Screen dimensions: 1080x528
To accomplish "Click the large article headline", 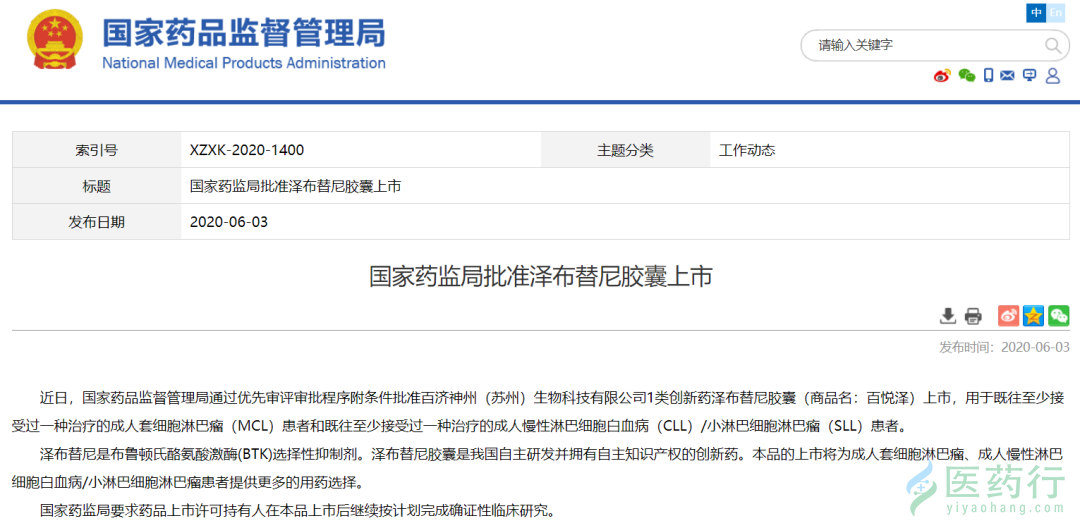I will 540,277.
